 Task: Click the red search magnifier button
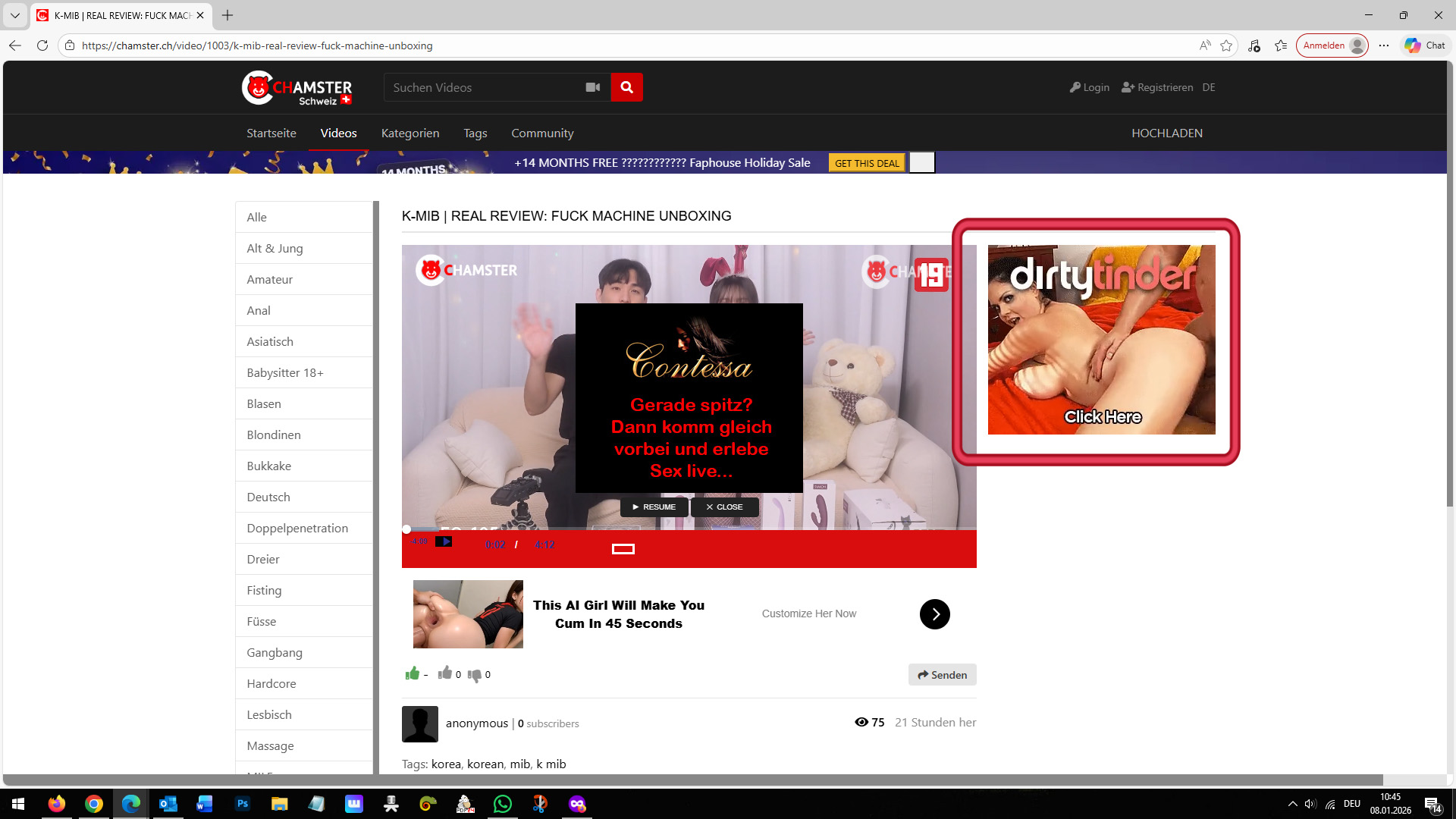[x=626, y=87]
